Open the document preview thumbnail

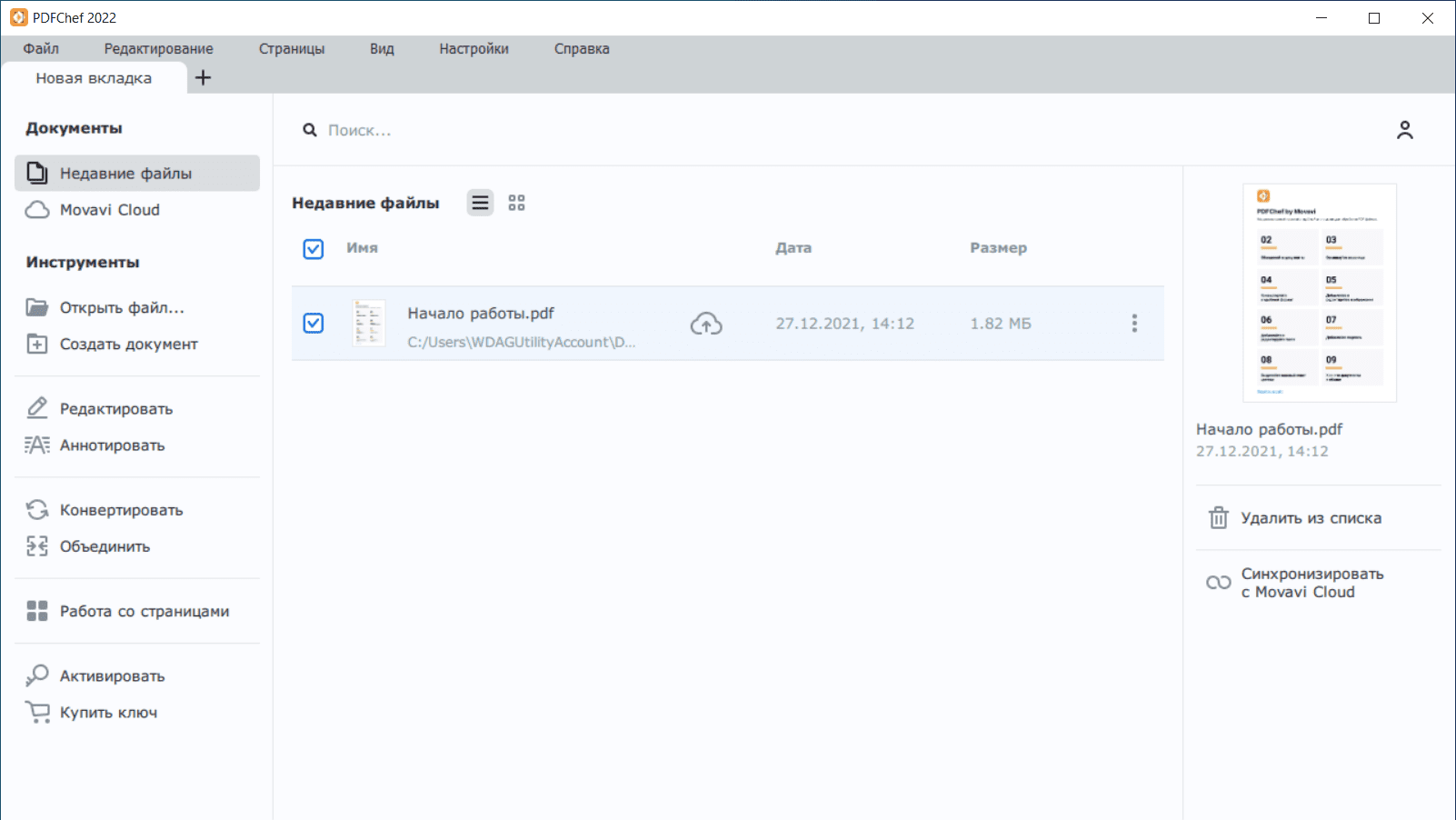point(1320,293)
